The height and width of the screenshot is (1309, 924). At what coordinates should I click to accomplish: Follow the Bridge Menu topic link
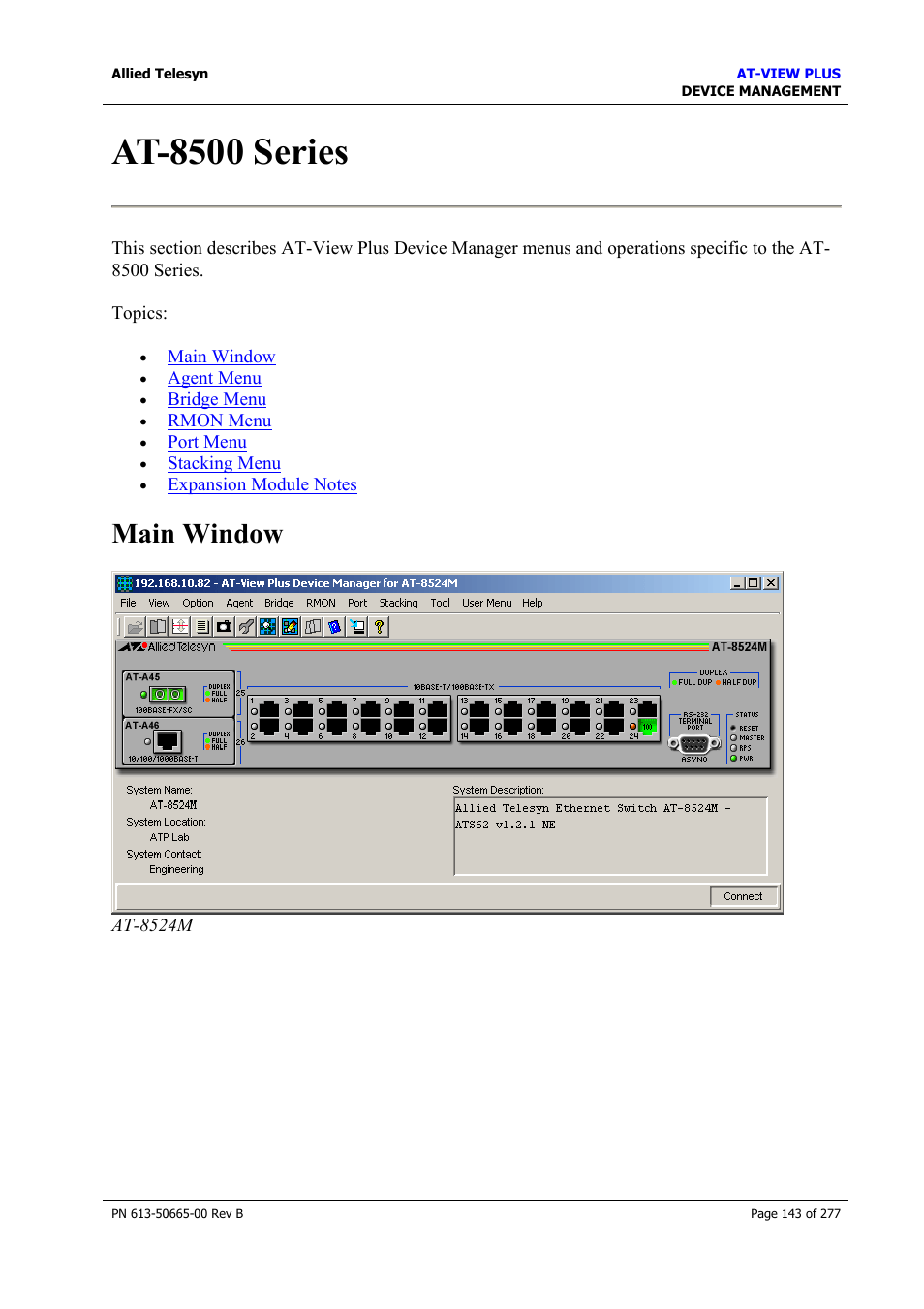(217, 399)
